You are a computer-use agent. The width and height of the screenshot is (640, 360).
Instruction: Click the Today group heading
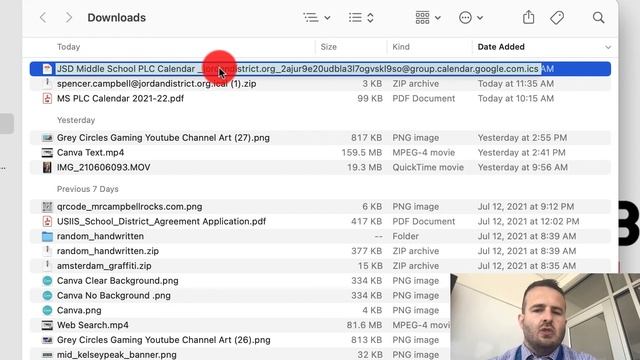tap(69, 47)
